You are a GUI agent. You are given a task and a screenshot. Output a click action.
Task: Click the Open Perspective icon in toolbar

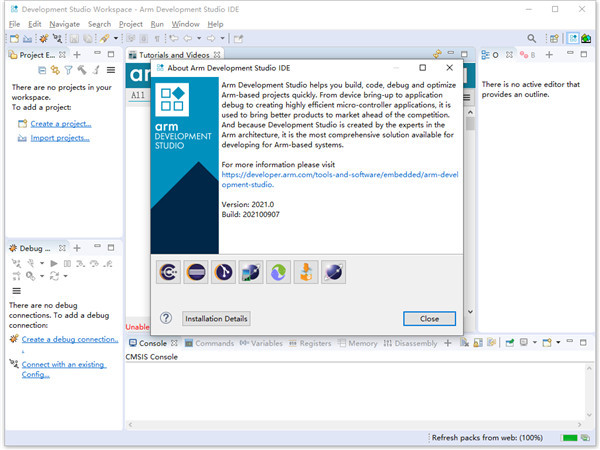(x=554, y=38)
